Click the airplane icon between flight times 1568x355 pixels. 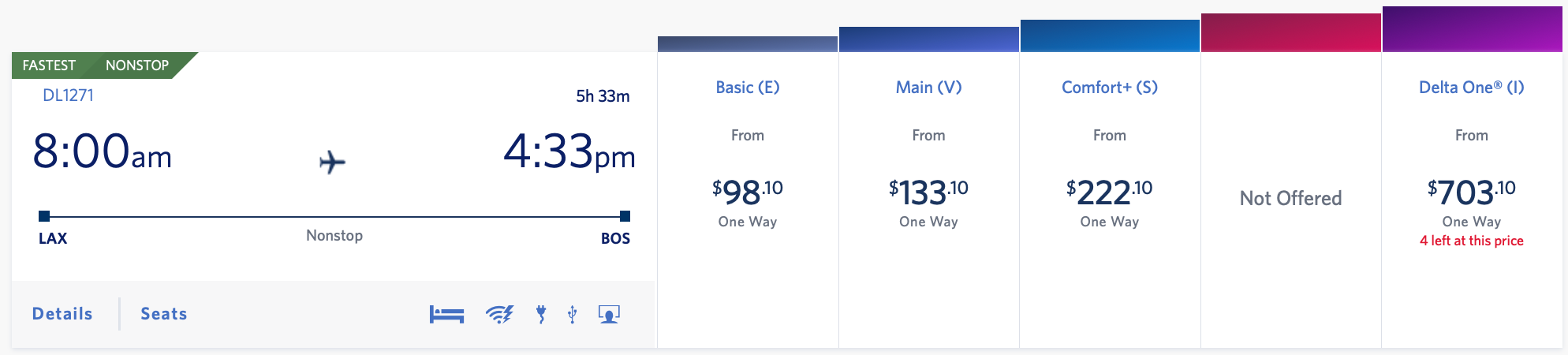332,162
